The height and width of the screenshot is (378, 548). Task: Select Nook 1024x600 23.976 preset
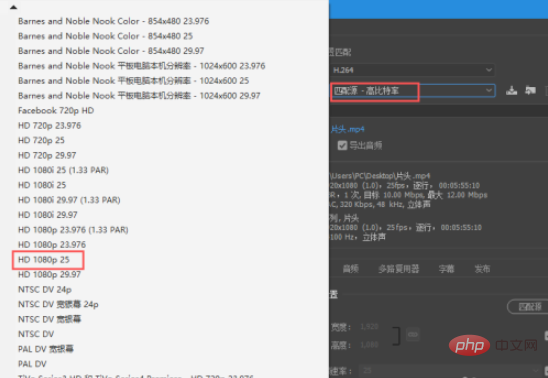pos(142,66)
